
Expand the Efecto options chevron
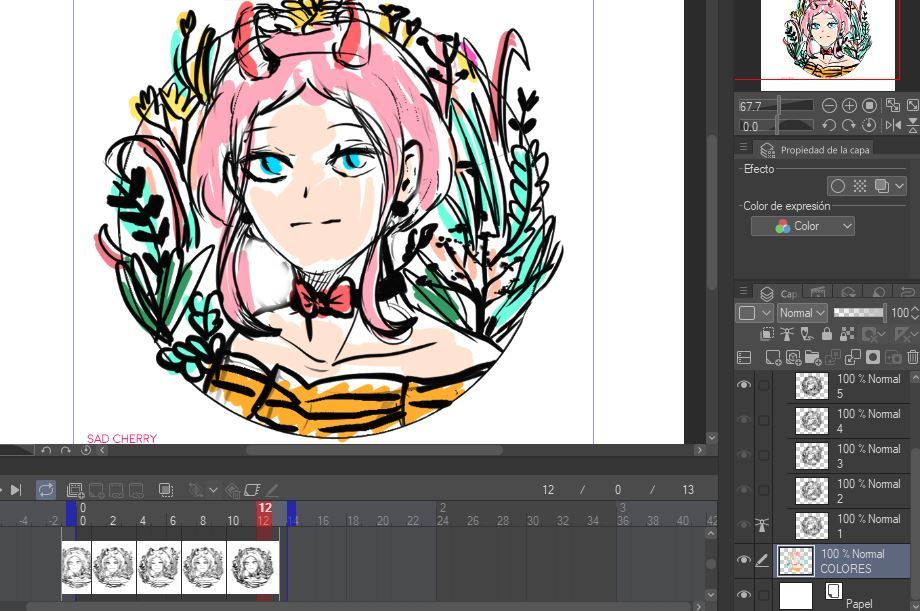(x=899, y=187)
